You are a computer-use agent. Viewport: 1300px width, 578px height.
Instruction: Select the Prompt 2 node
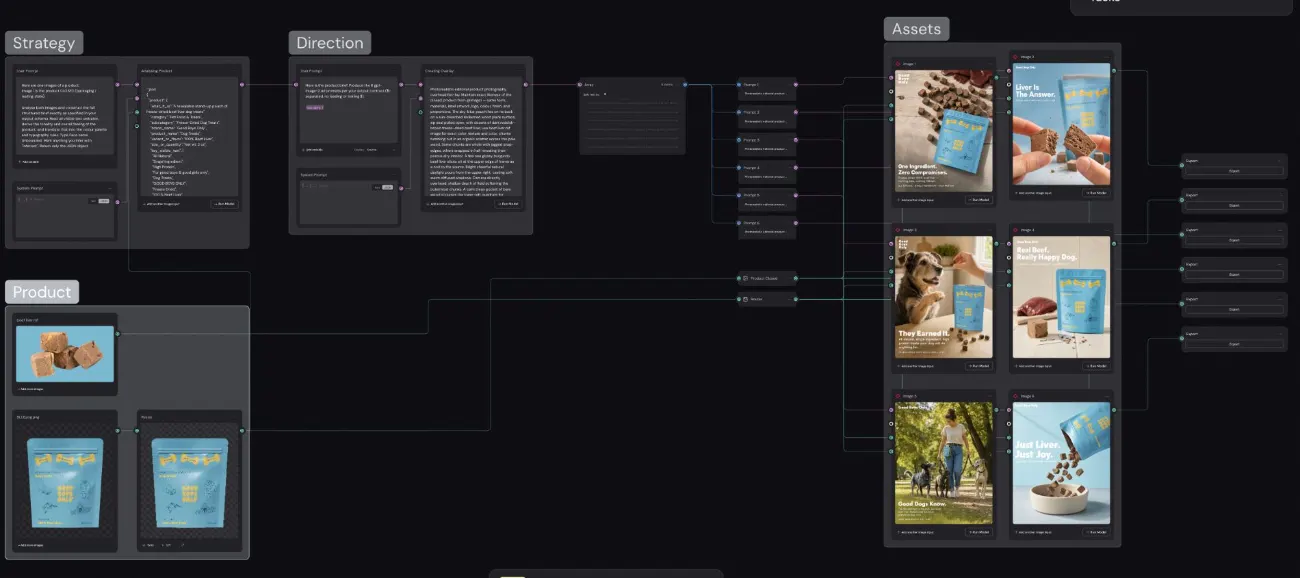(x=767, y=116)
